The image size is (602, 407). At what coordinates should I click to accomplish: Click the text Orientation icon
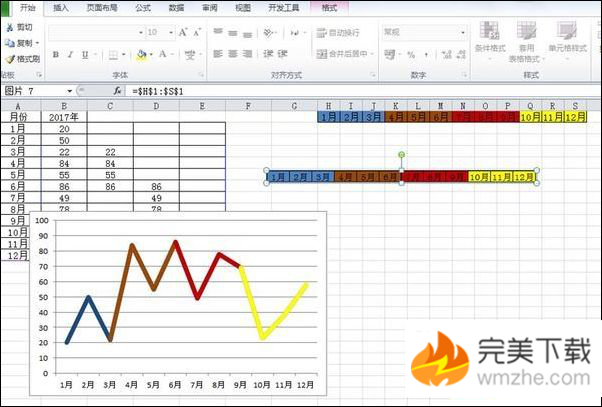(268, 33)
